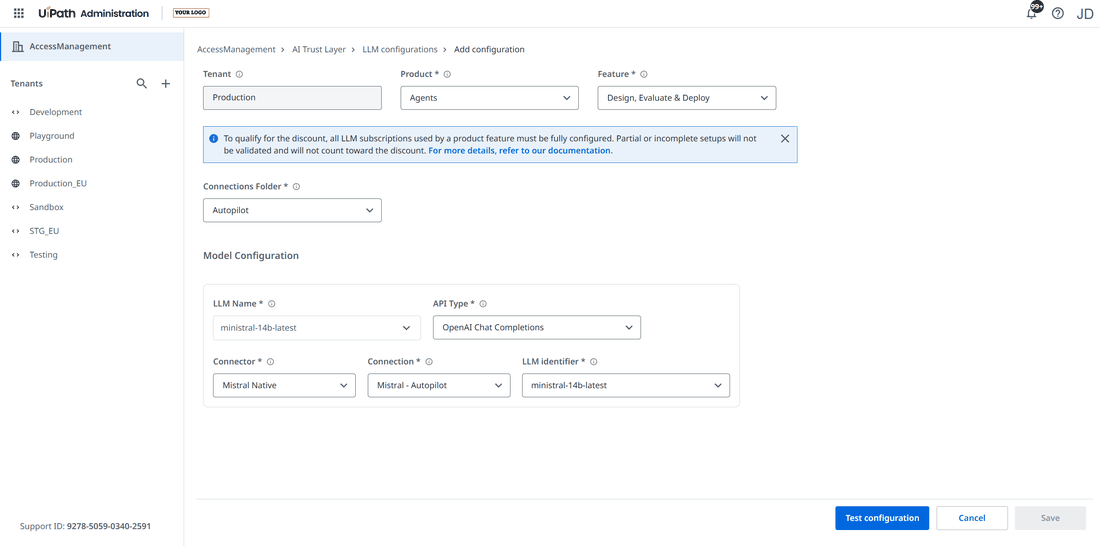The height and width of the screenshot is (546, 1100).
Task: Go to AccessManagement breadcrumb
Action: tap(236, 50)
